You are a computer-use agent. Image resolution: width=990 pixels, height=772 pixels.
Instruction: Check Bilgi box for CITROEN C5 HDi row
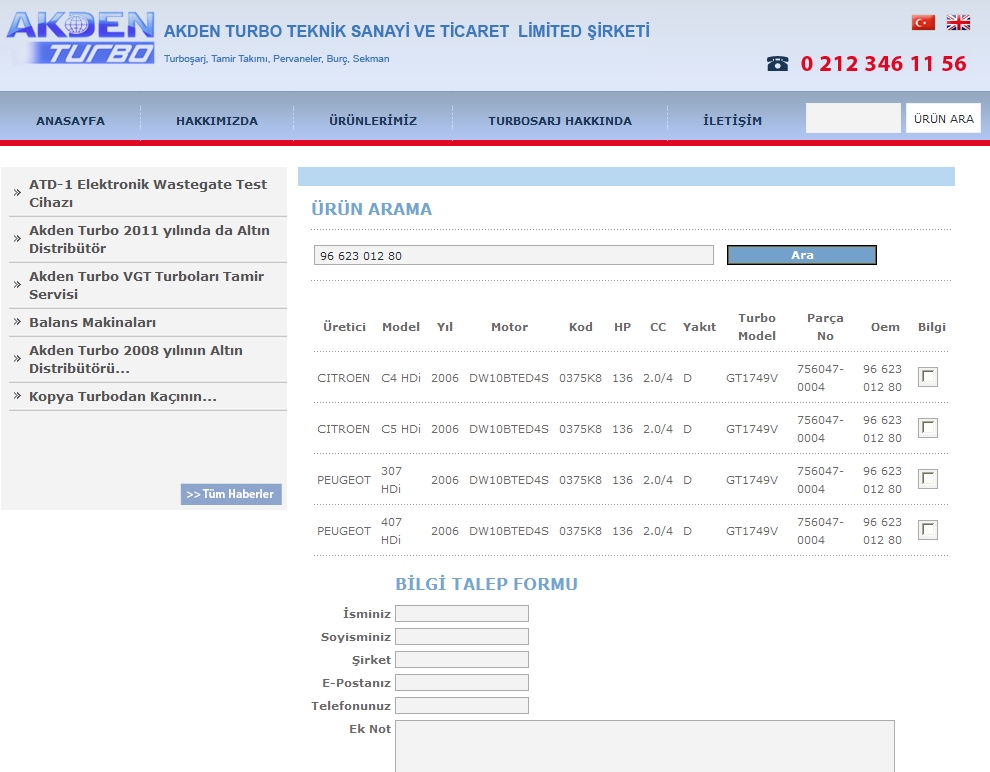coord(927,429)
